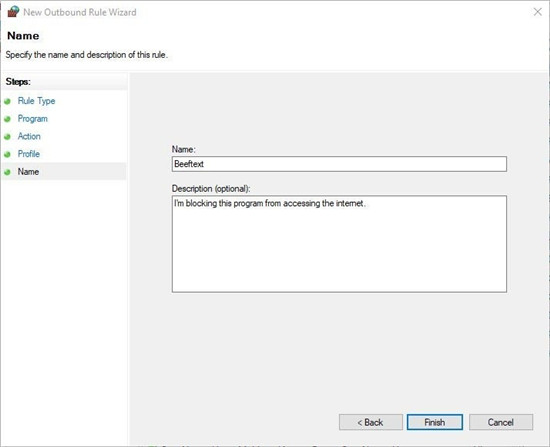Jump to the Action step
The image size is (550, 447).
[29, 136]
